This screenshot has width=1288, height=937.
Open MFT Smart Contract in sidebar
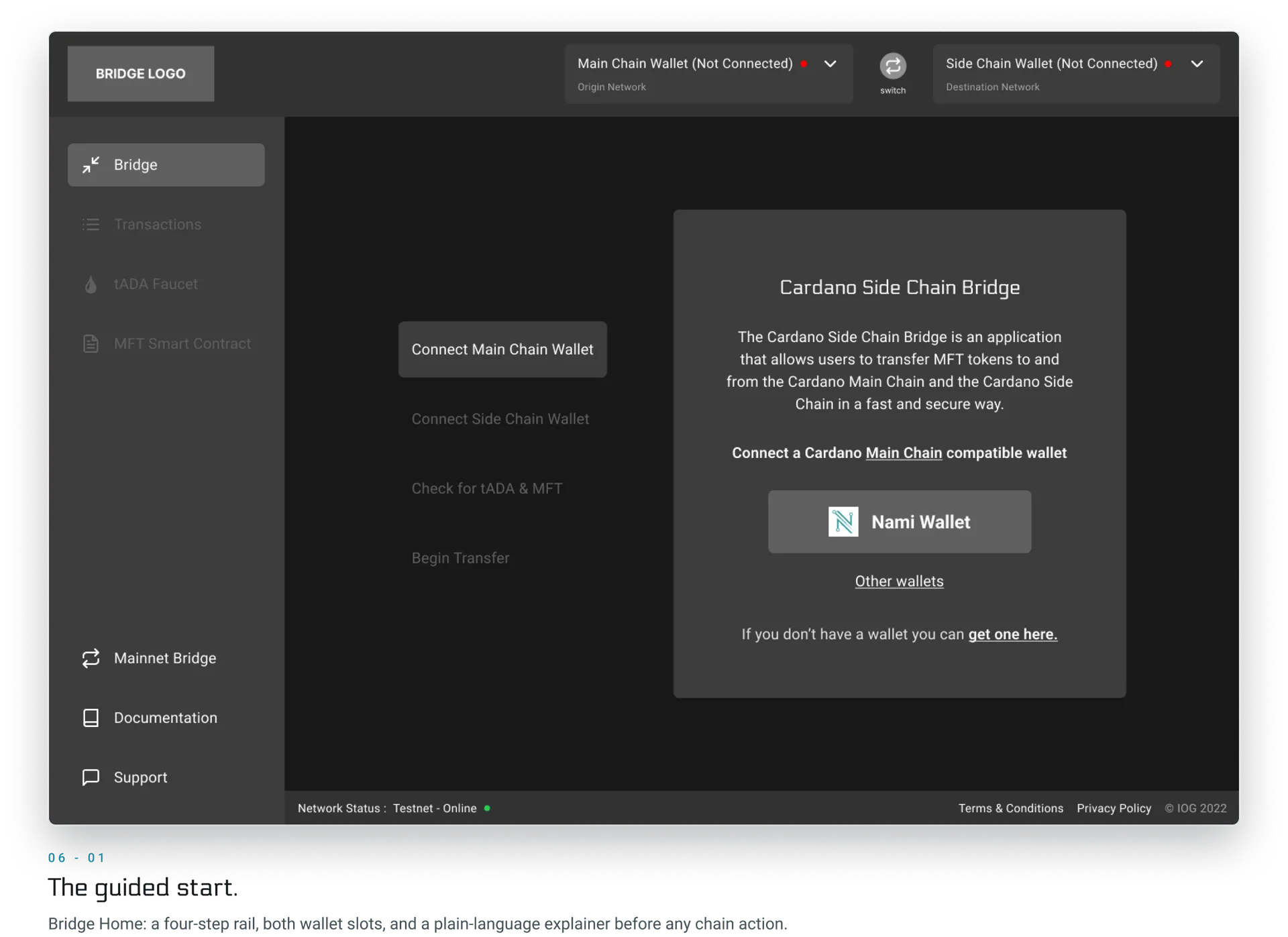pos(166,343)
